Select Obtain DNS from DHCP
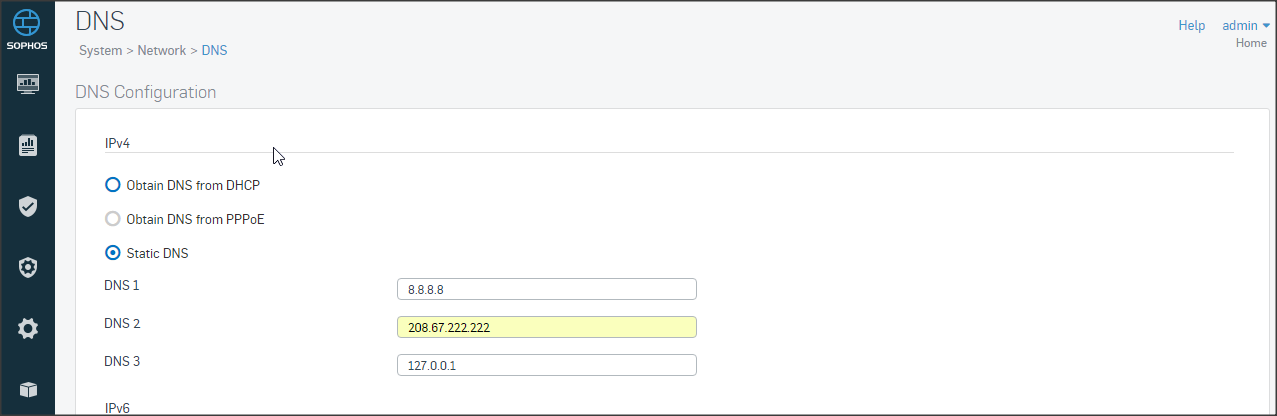 pyautogui.click(x=113, y=185)
